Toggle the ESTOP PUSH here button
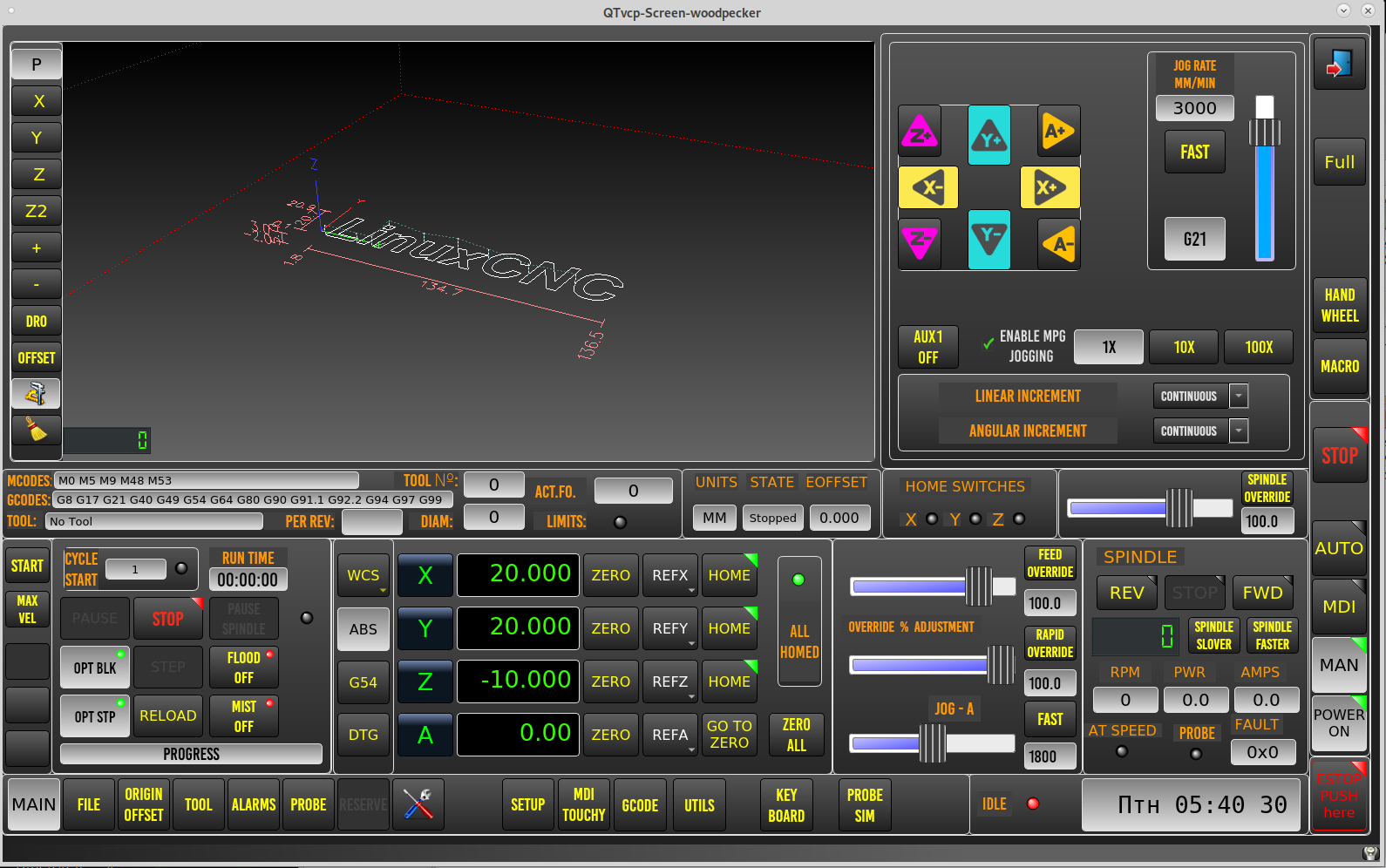The width and height of the screenshot is (1386, 868). click(x=1339, y=795)
